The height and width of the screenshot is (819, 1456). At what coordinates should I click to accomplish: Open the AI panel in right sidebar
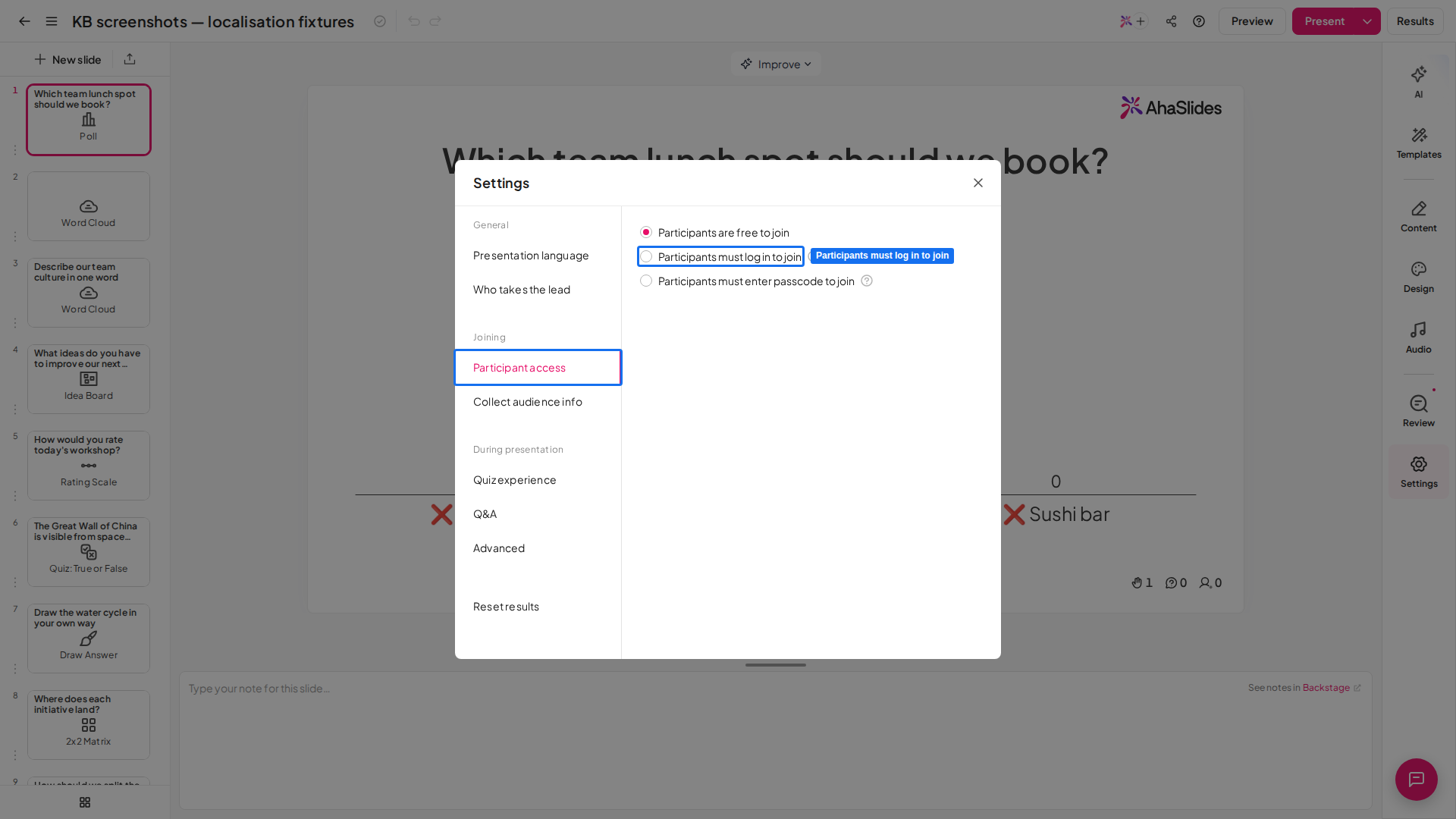point(1419,82)
